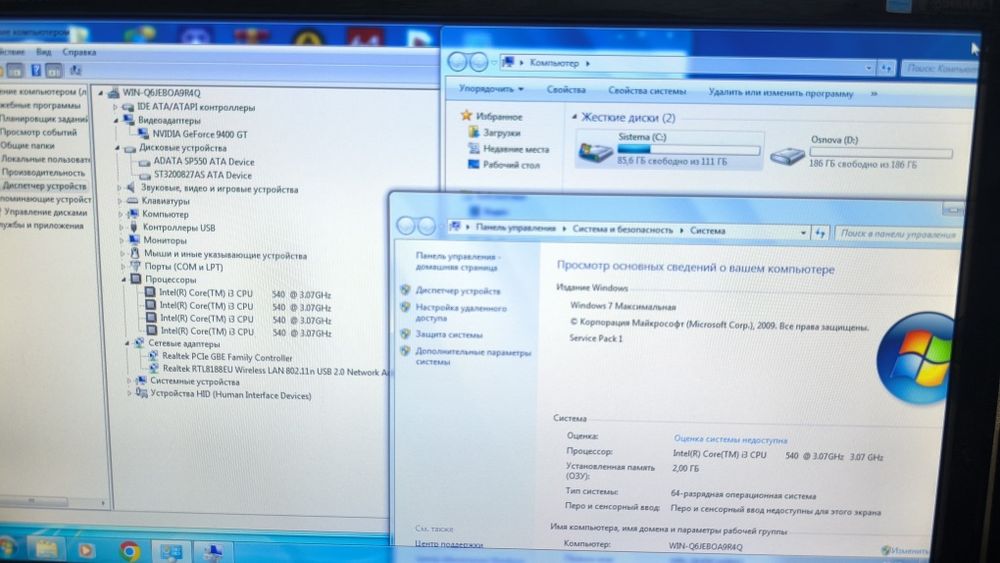Select Просмотр событий in left console tree
The image size is (1000, 563).
pyautogui.click(x=38, y=132)
